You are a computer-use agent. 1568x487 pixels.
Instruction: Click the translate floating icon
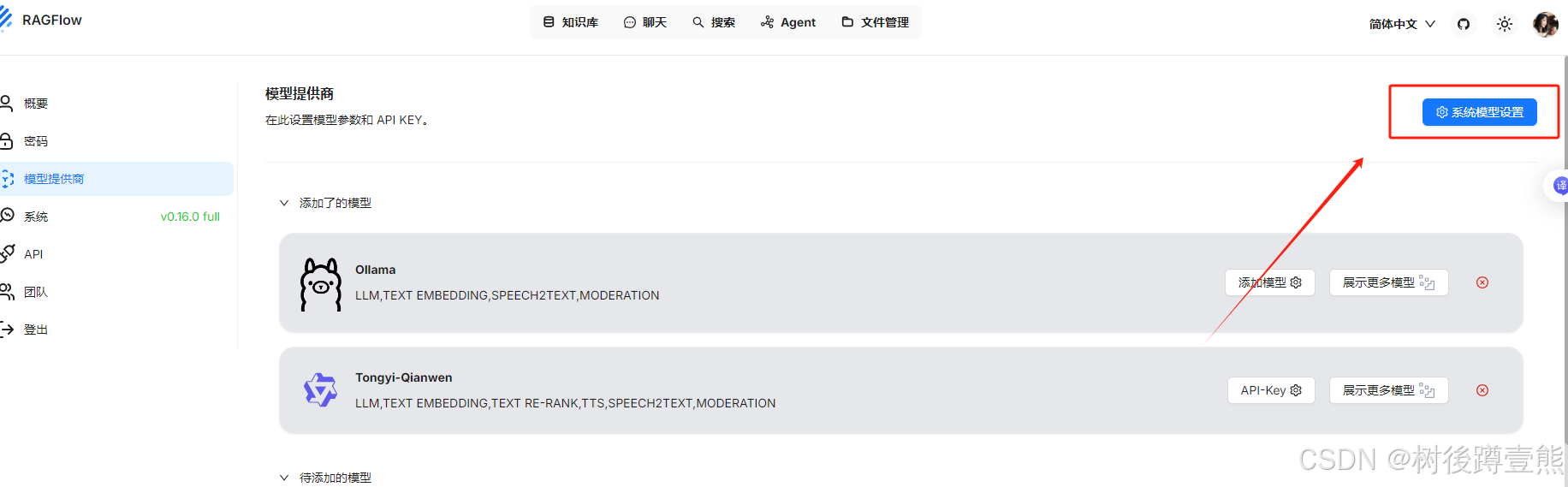[x=1559, y=185]
